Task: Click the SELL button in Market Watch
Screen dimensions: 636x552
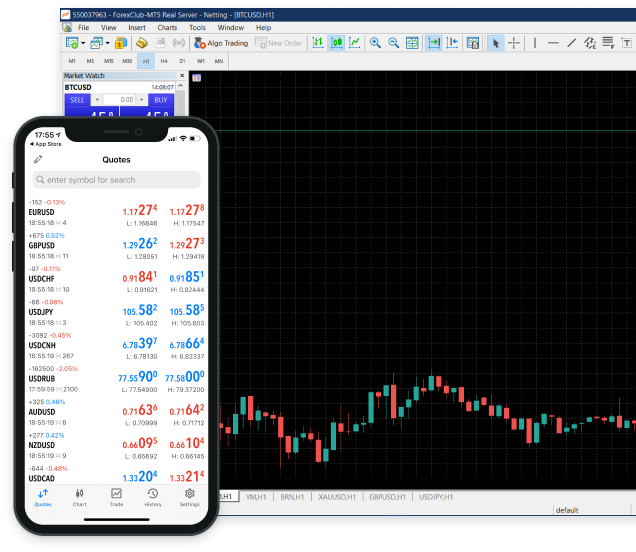Action: 77,100
